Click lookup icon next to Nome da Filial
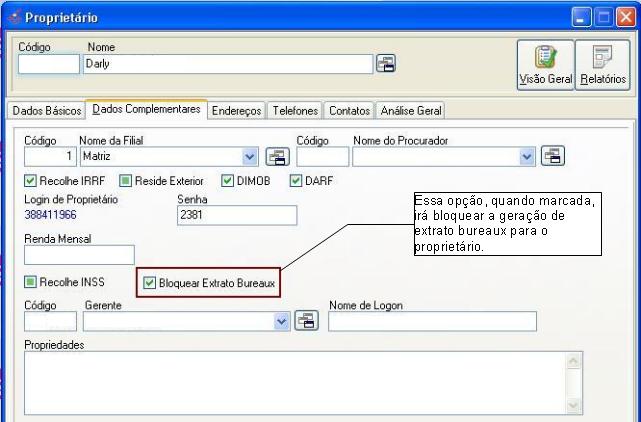Viewport: 641px width, 422px height. (x=275, y=156)
